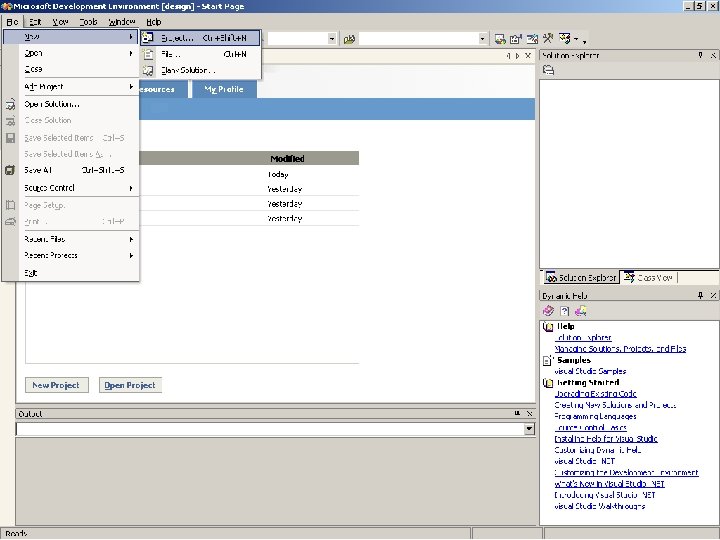Click the toolbar icon inside Solution Explorer panel
Viewport: 720px width, 540px height.
pos(548,70)
